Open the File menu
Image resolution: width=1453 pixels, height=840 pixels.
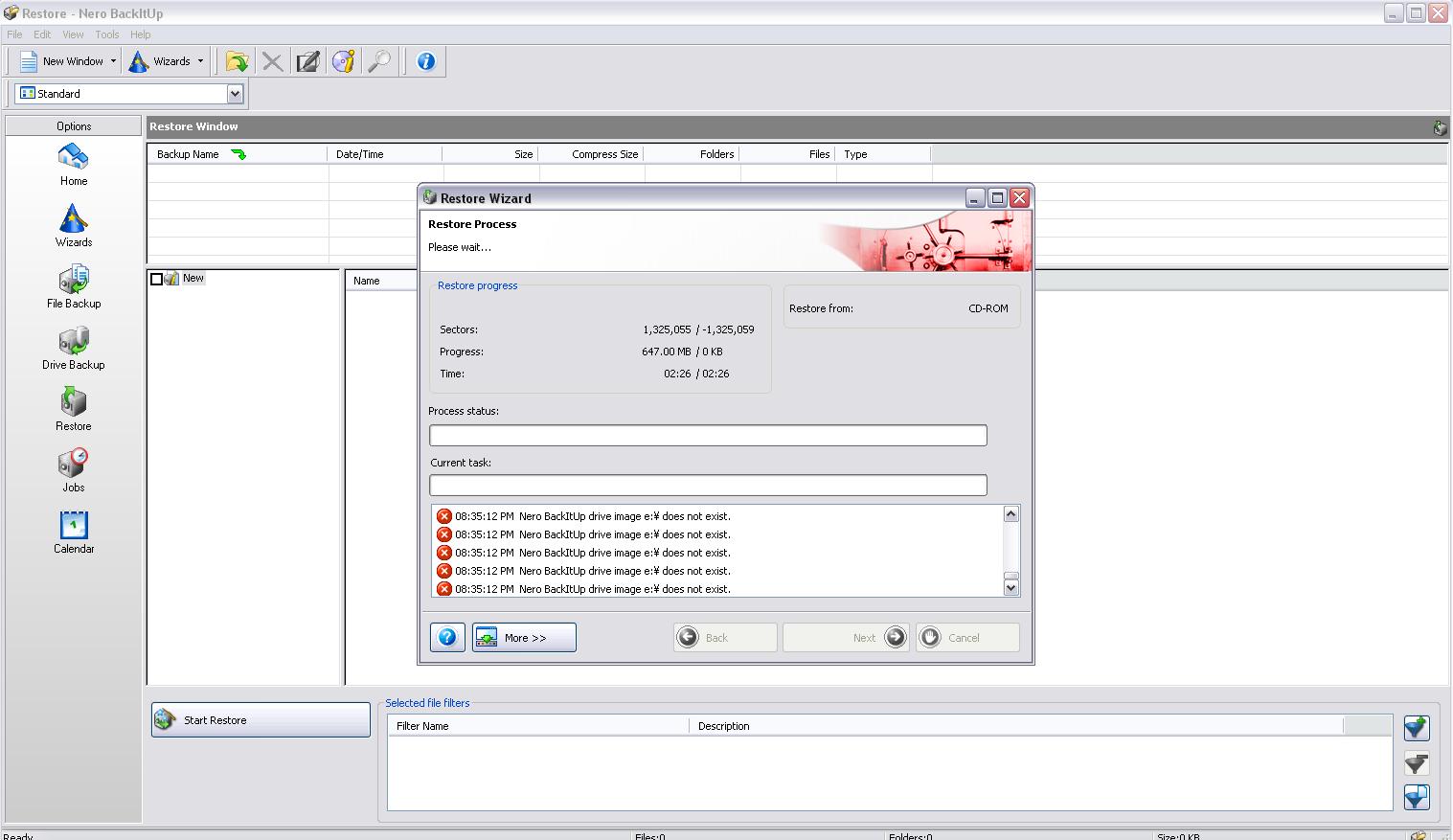pos(14,34)
